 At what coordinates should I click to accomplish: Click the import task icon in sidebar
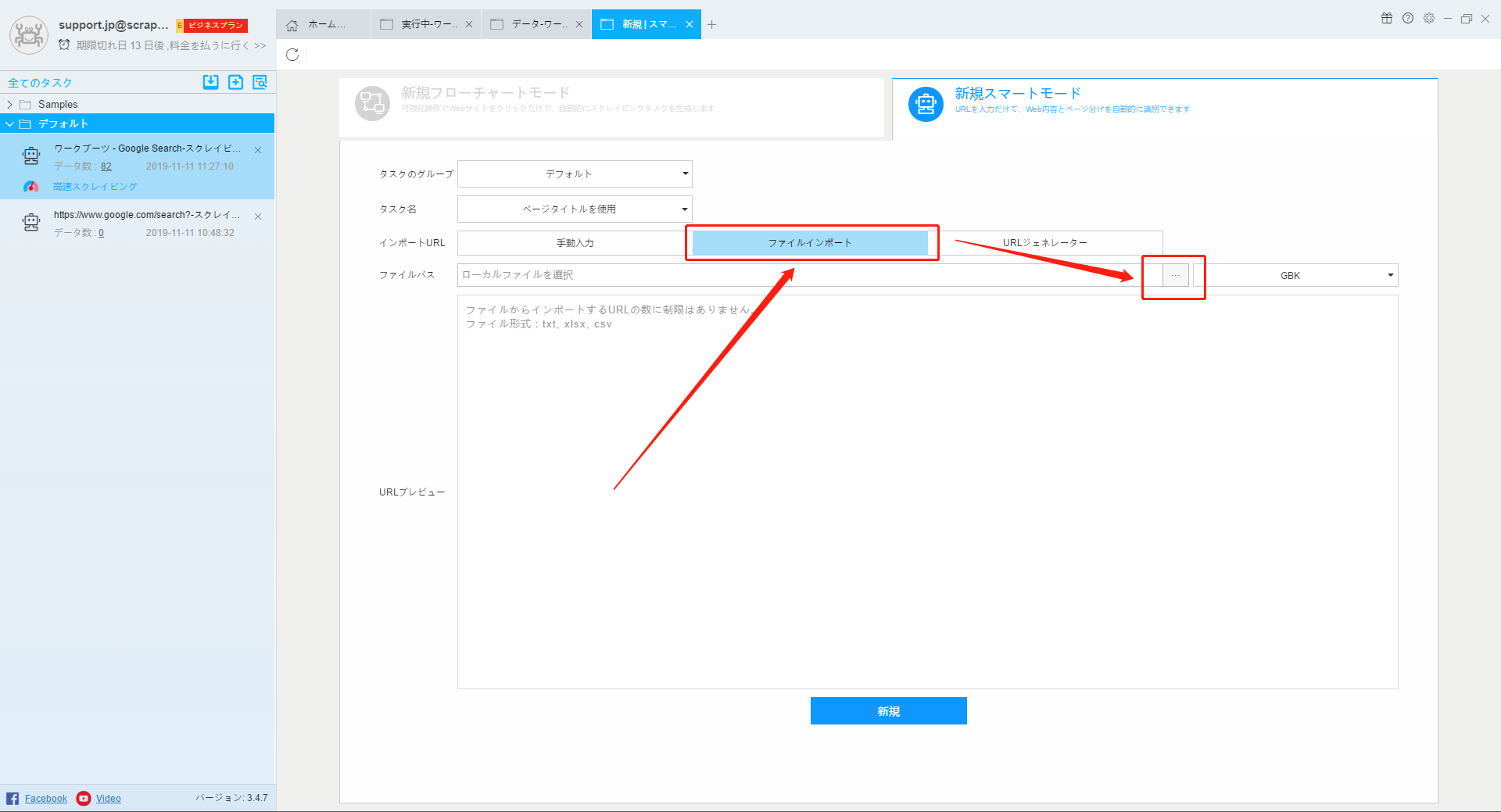tap(210, 82)
